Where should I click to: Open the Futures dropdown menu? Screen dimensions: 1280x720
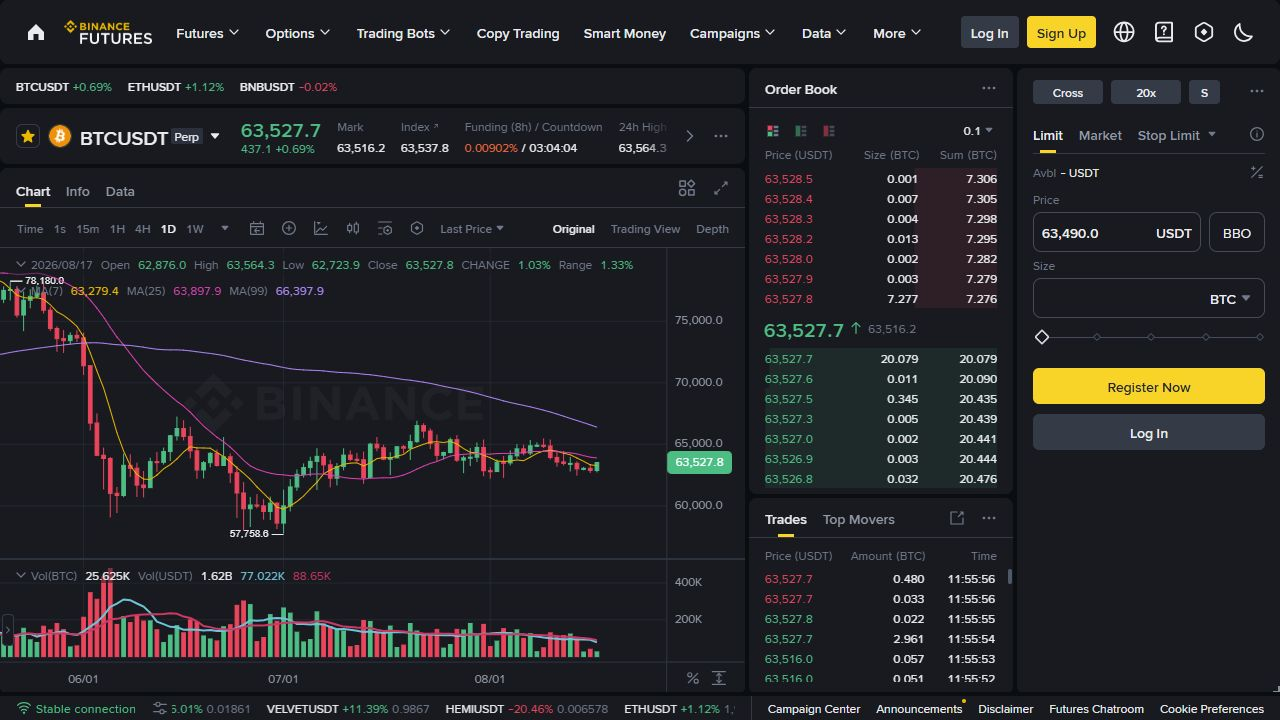click(x=208, y=33)
